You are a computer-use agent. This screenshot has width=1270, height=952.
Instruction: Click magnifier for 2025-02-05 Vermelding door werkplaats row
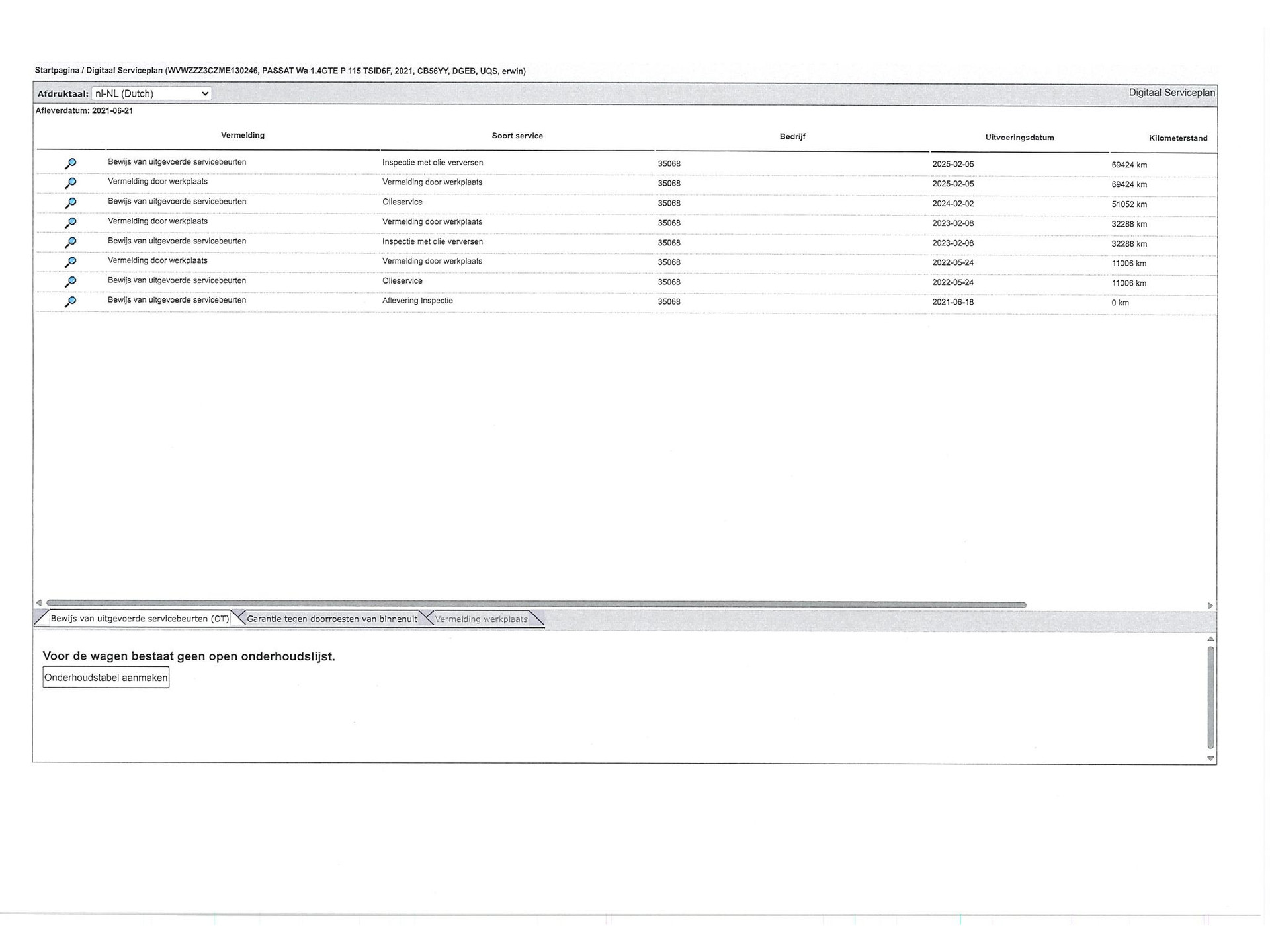[71, 183]
